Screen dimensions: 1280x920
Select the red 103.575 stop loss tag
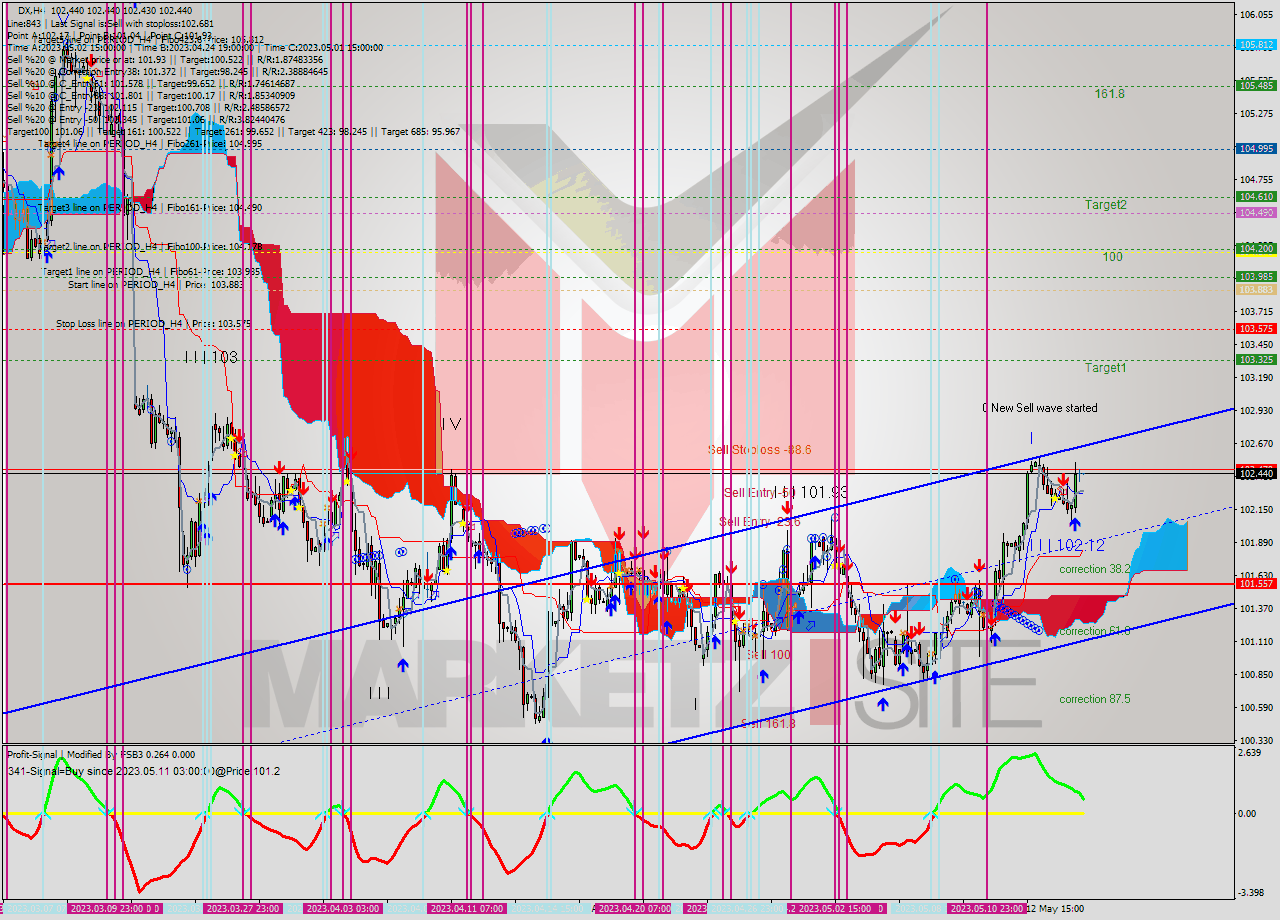click(x=1256, y=328)
